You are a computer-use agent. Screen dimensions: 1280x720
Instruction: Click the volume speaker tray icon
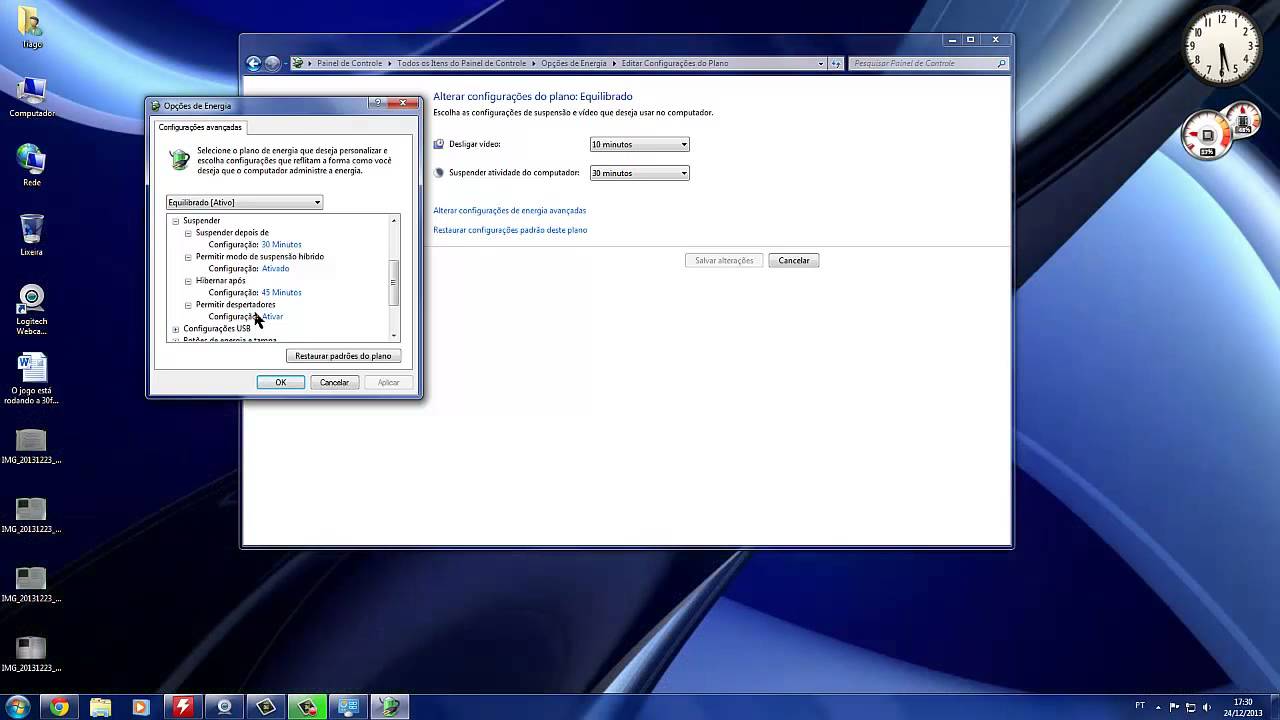1206,707
